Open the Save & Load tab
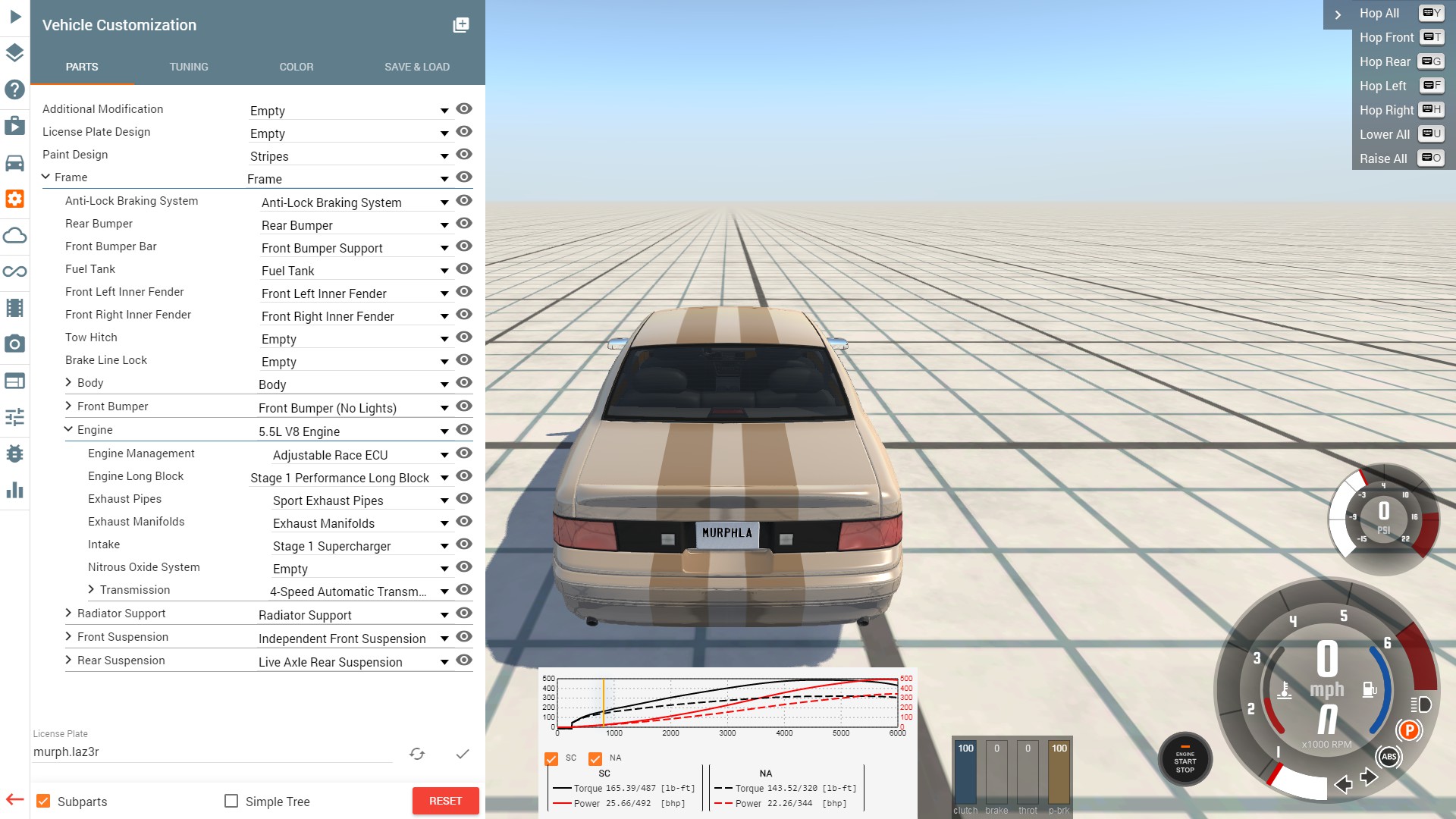The image size is (1456, 819). (x=416, y=67)
